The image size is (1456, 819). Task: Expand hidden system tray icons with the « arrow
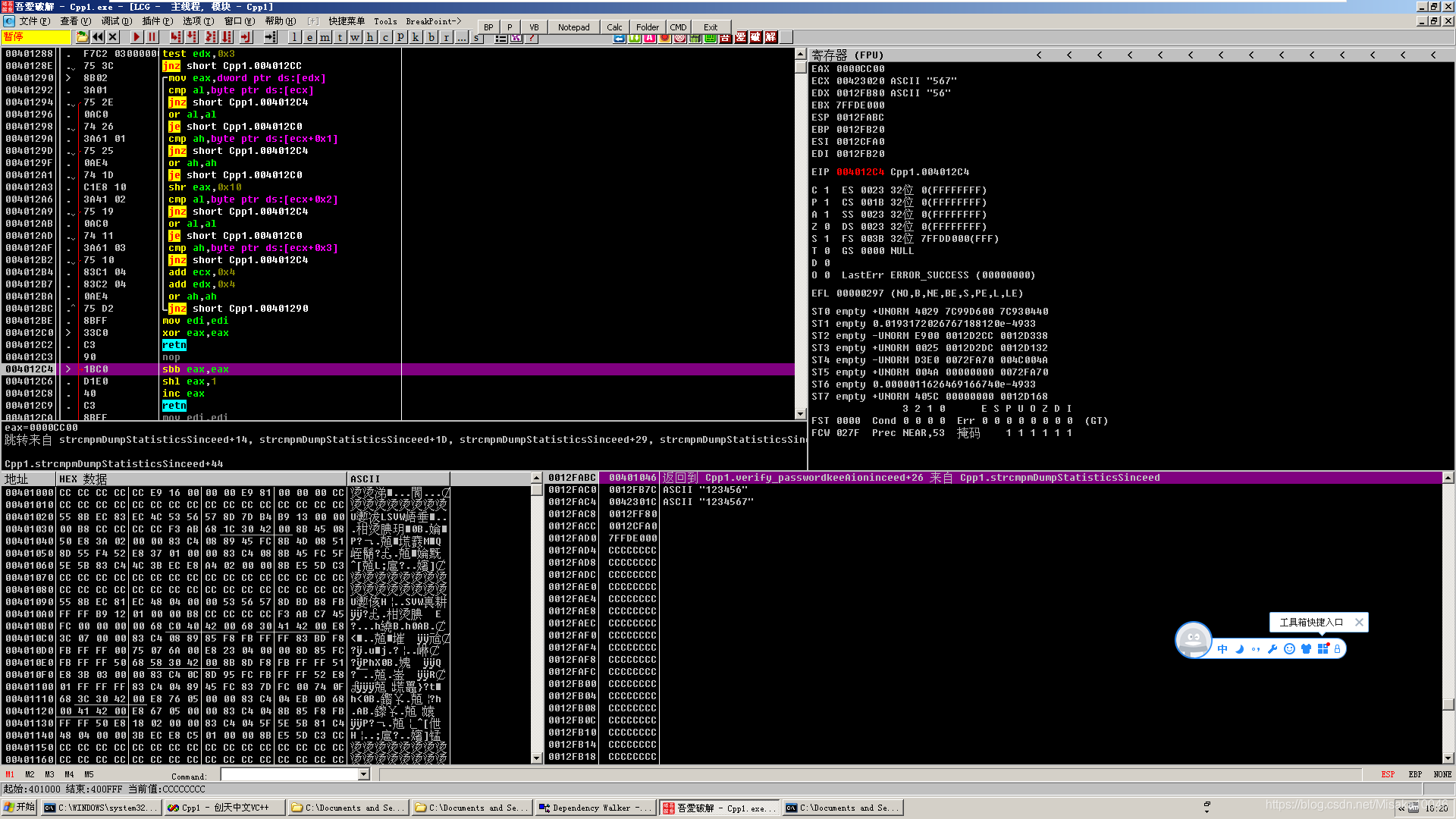[1401, 808]
